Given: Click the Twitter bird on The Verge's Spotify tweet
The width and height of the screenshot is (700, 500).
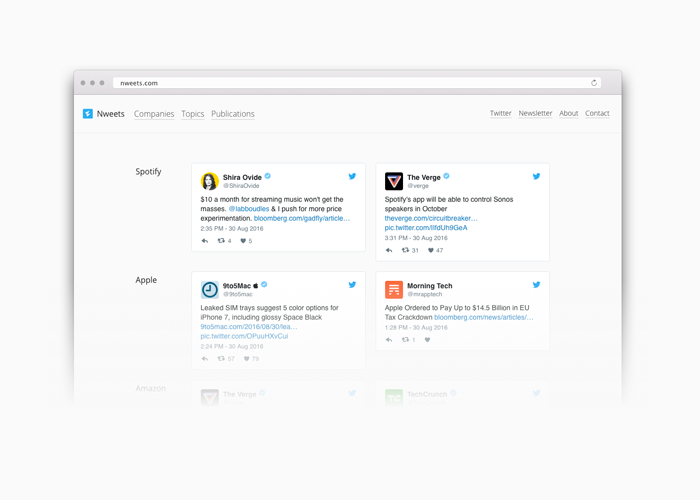Looking at the screenshot, I should 537,176.
